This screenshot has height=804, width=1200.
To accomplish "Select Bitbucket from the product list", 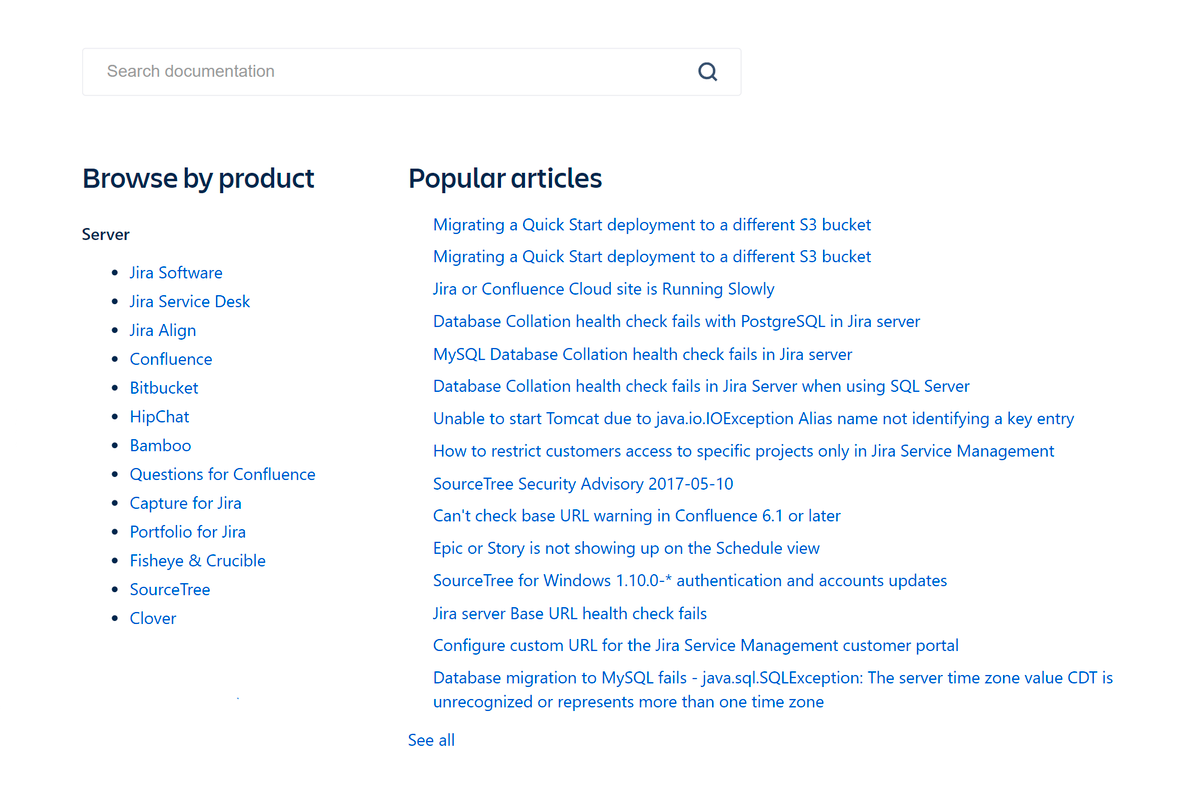I will 164,388.
